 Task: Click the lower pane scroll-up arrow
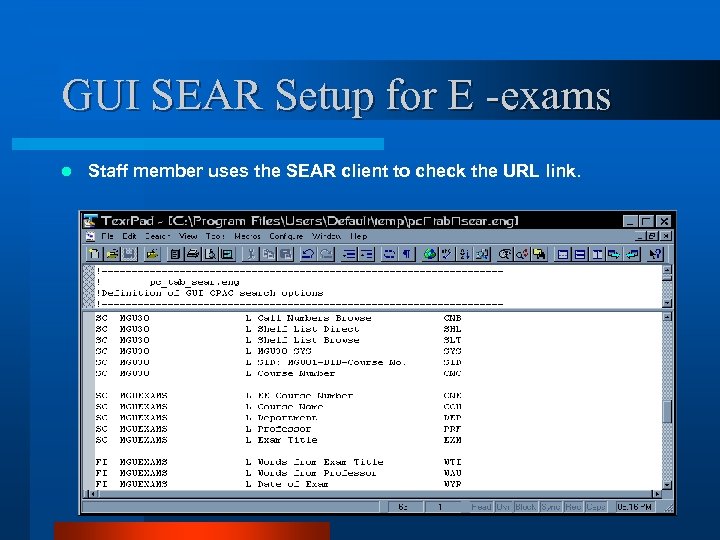point(667,316)
